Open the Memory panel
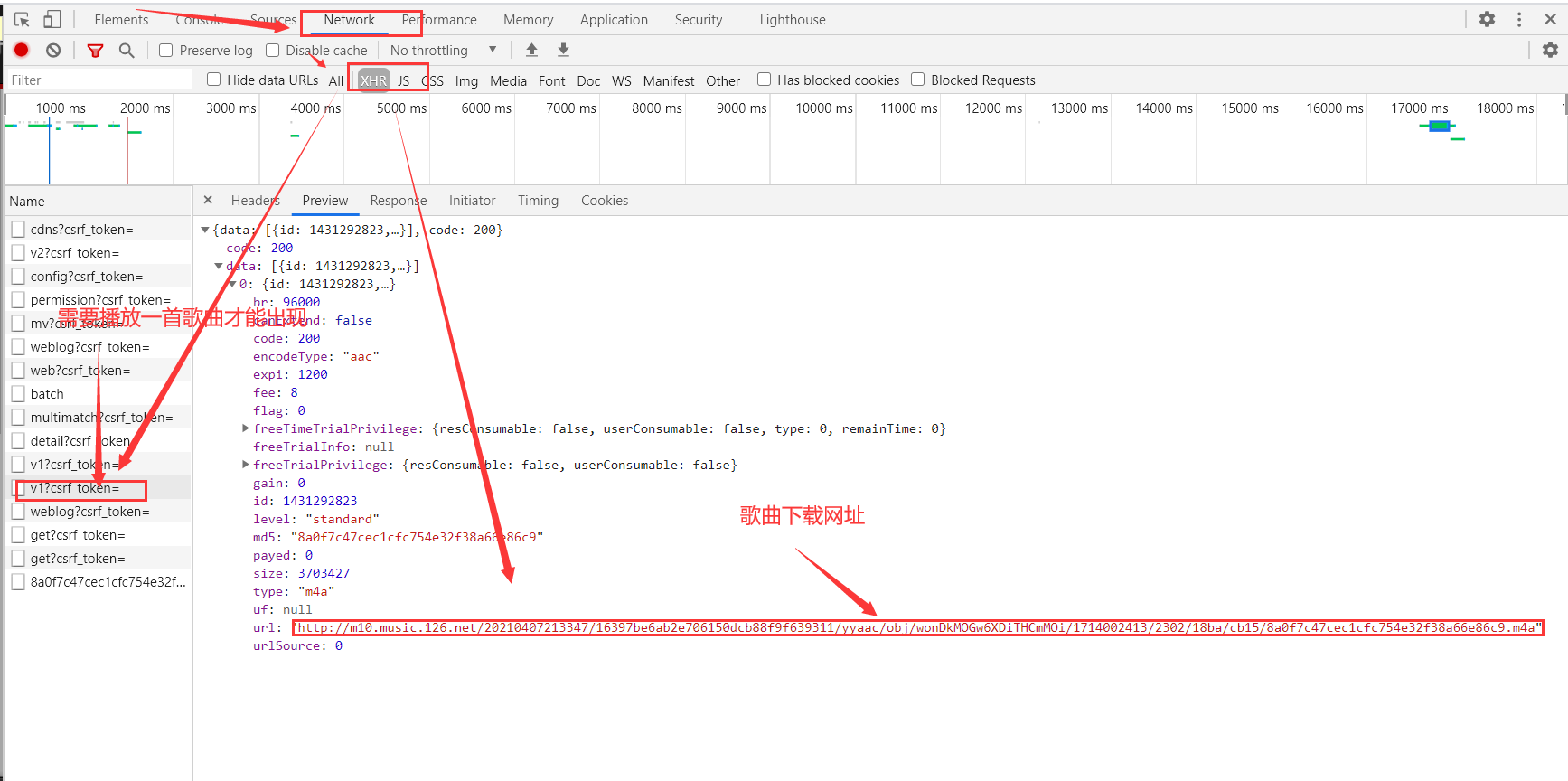 pos(529,20)
